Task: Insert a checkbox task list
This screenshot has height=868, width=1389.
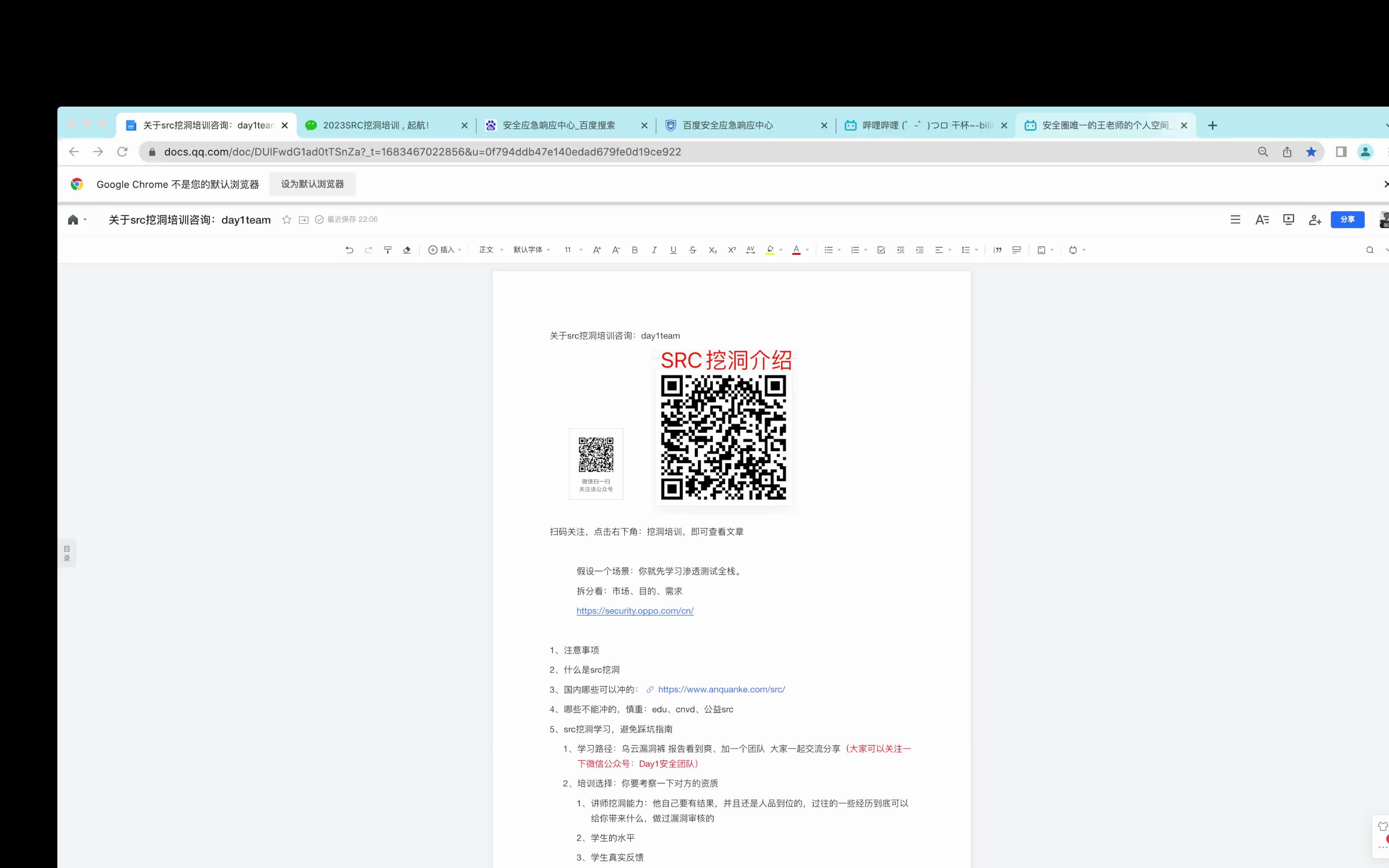Action: pyautogui.click(x=881, y=250)
